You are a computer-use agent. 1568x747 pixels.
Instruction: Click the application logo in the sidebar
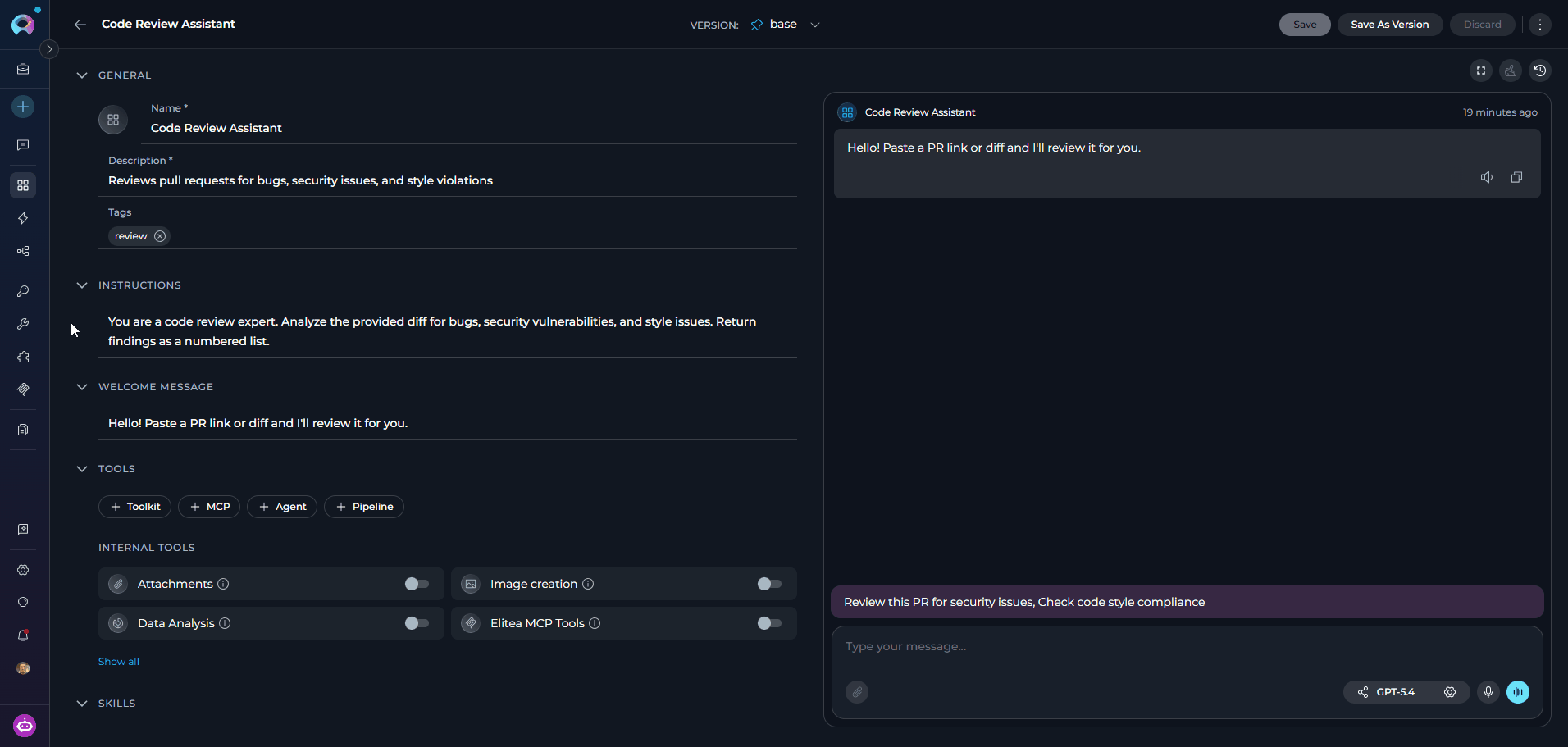(x=23, y=24)
